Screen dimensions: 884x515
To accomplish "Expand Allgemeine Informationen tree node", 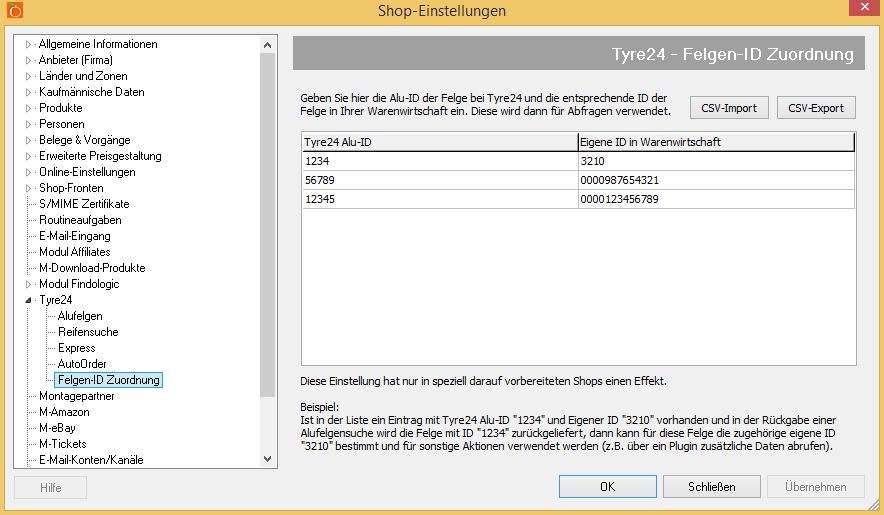I will pos(28,44).
